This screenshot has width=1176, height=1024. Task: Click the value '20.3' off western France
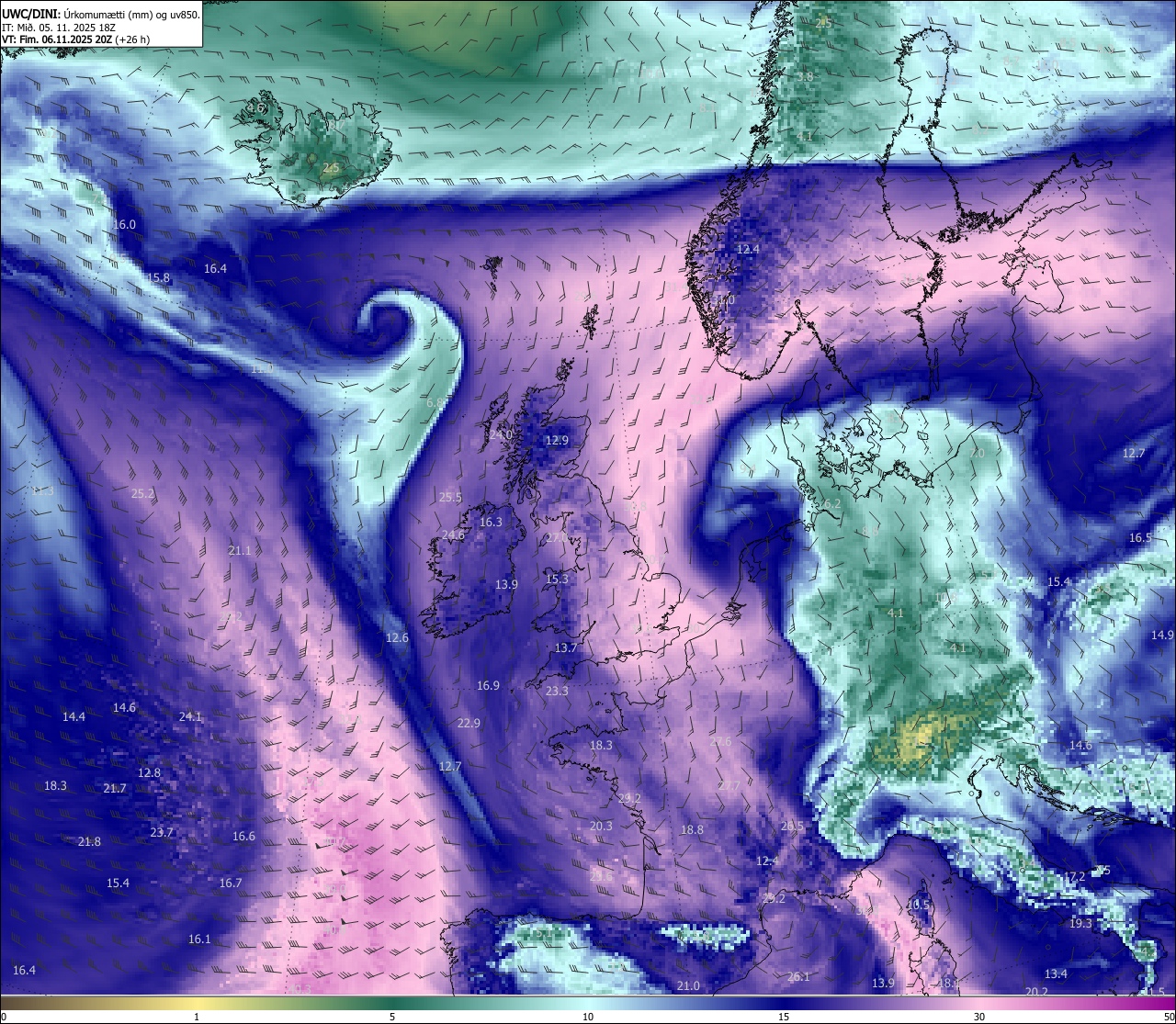[601, 826]
